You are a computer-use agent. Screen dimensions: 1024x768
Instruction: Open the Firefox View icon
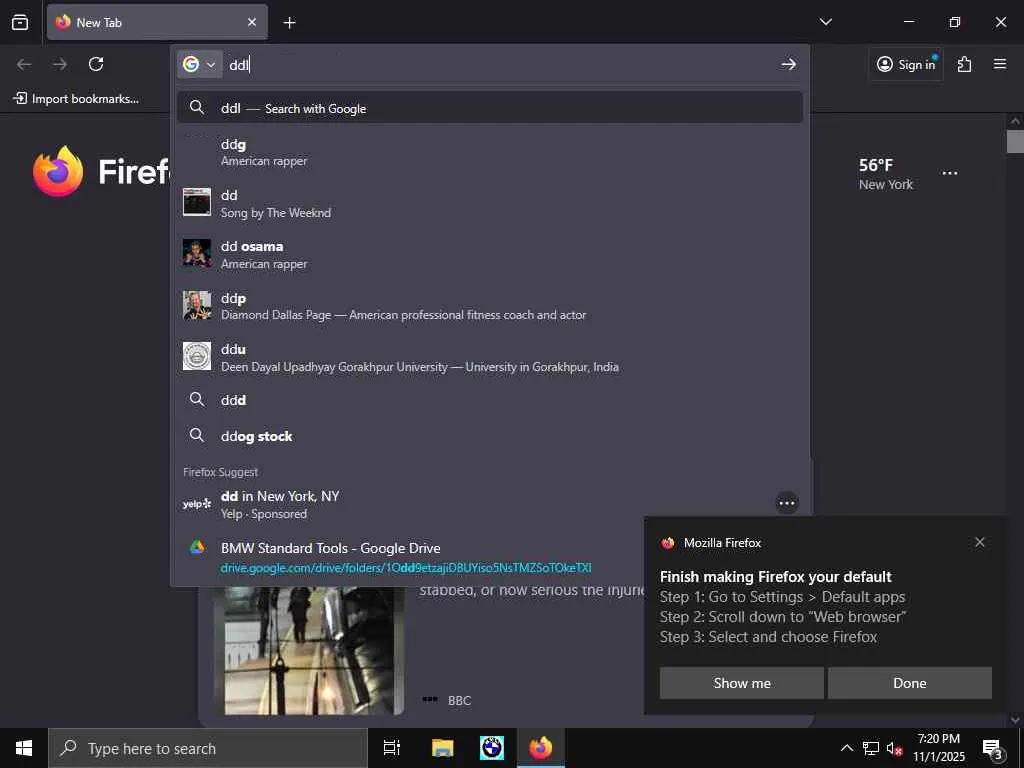20,22
